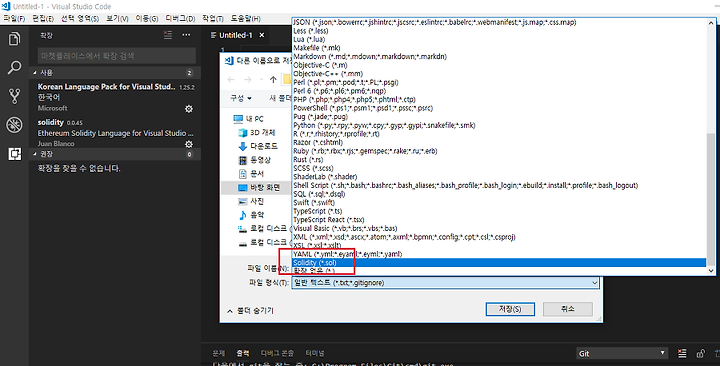Choose YAML file type in list
The height and width of the screenshot is (366, 720).
(499, 254)
